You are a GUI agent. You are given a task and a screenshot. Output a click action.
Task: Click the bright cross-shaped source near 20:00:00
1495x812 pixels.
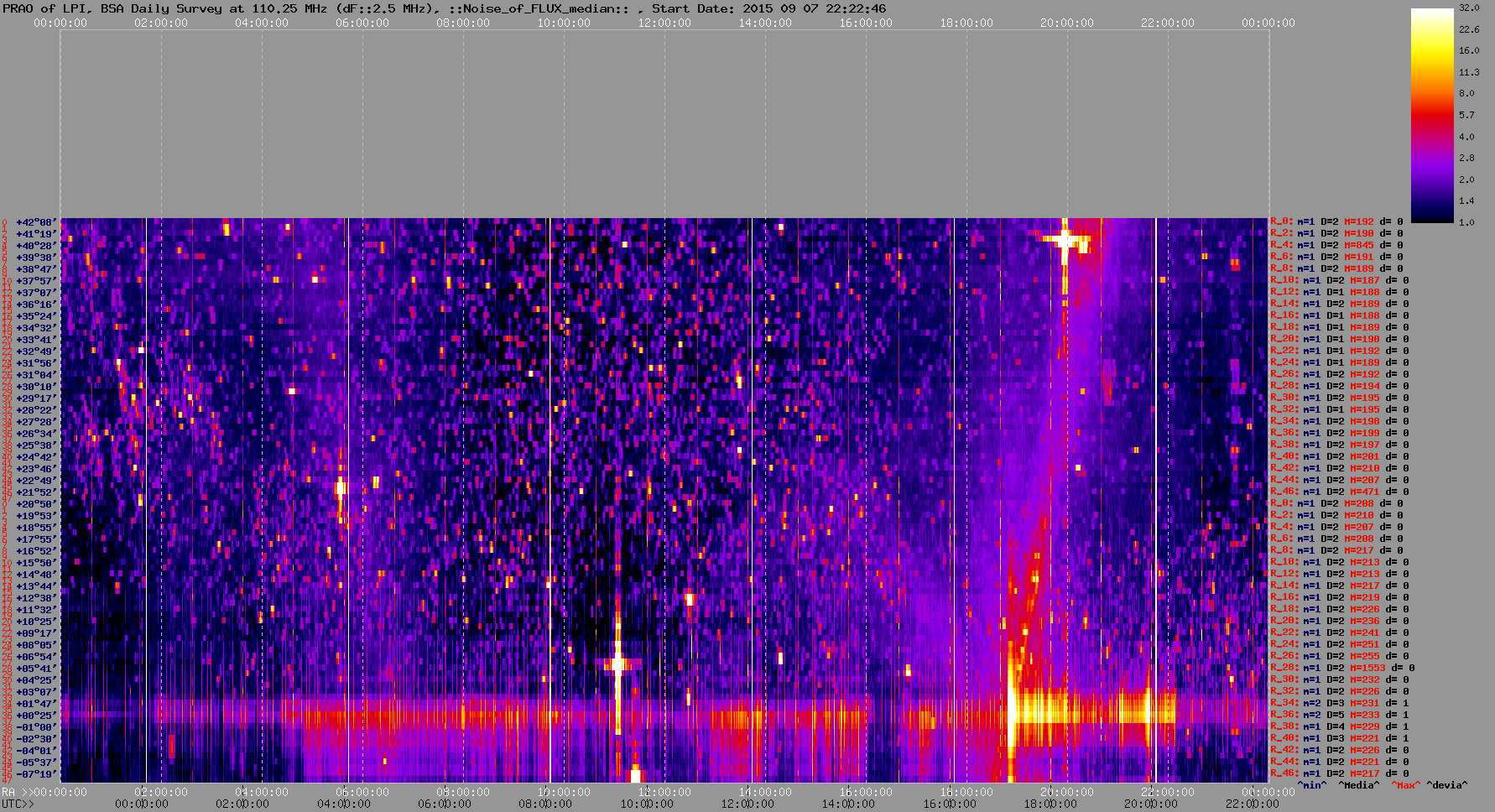pos(1065,241)
